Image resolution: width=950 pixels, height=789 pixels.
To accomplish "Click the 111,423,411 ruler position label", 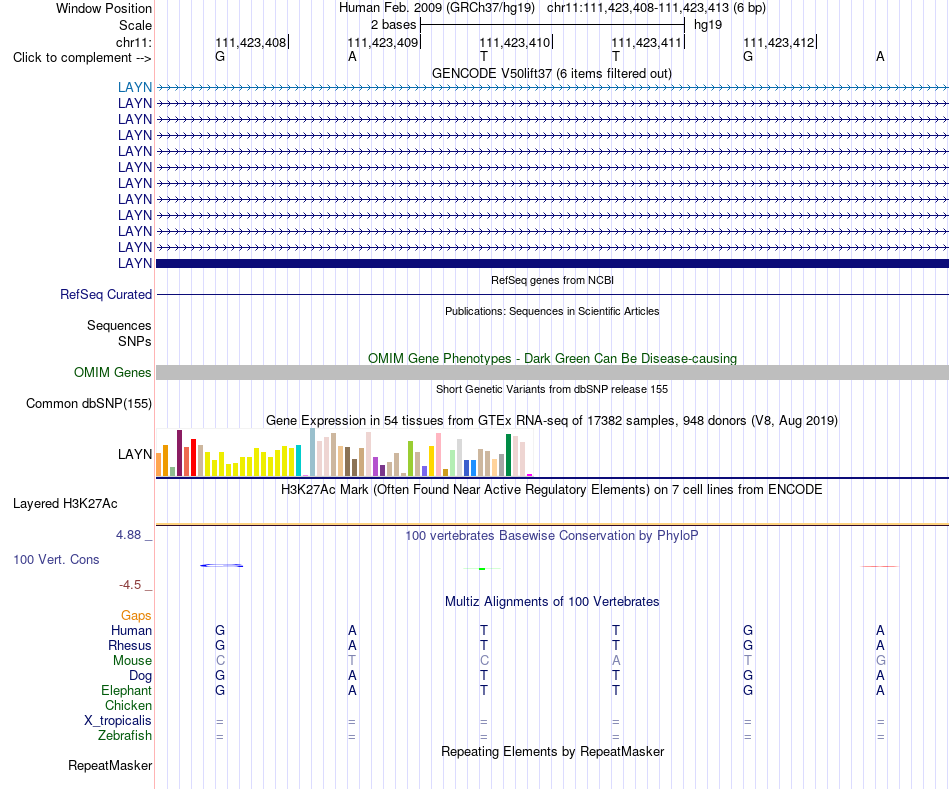I will pyautogui.click(x=646, y=42).
